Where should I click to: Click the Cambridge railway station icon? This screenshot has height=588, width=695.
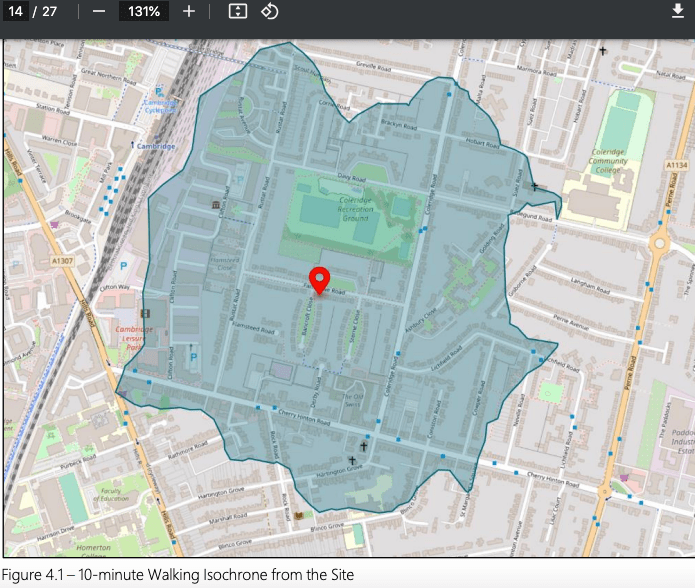coord(133,145)
